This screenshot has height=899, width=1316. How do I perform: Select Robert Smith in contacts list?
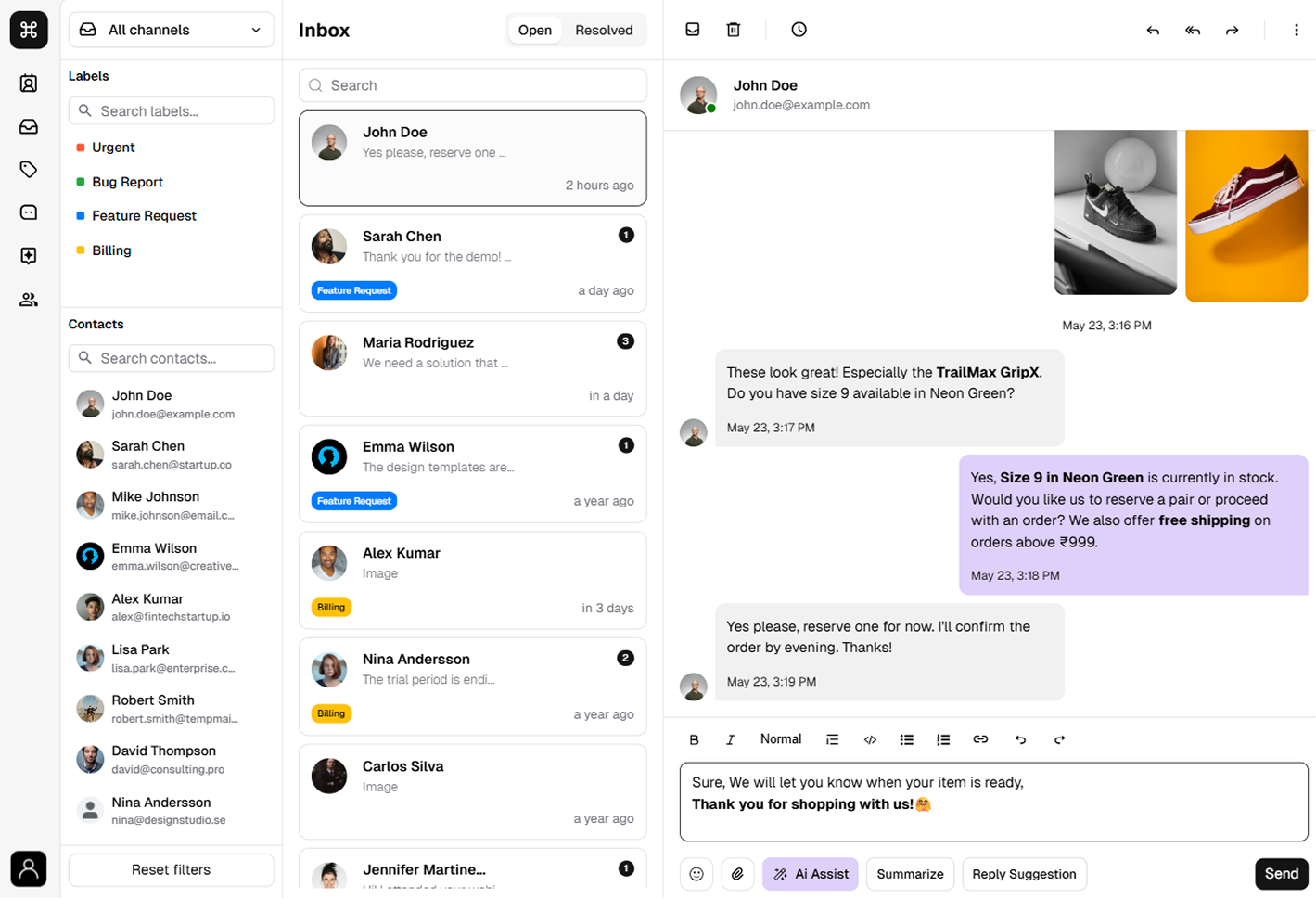(x=172, y=709)
